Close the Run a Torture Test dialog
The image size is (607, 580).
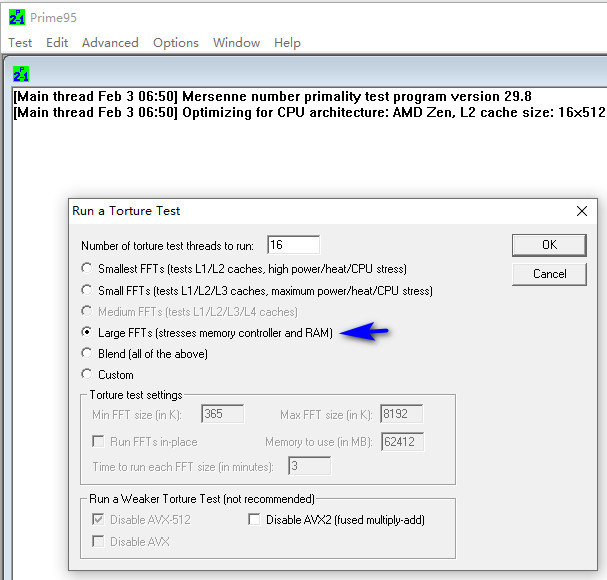(x=581, y=211)
